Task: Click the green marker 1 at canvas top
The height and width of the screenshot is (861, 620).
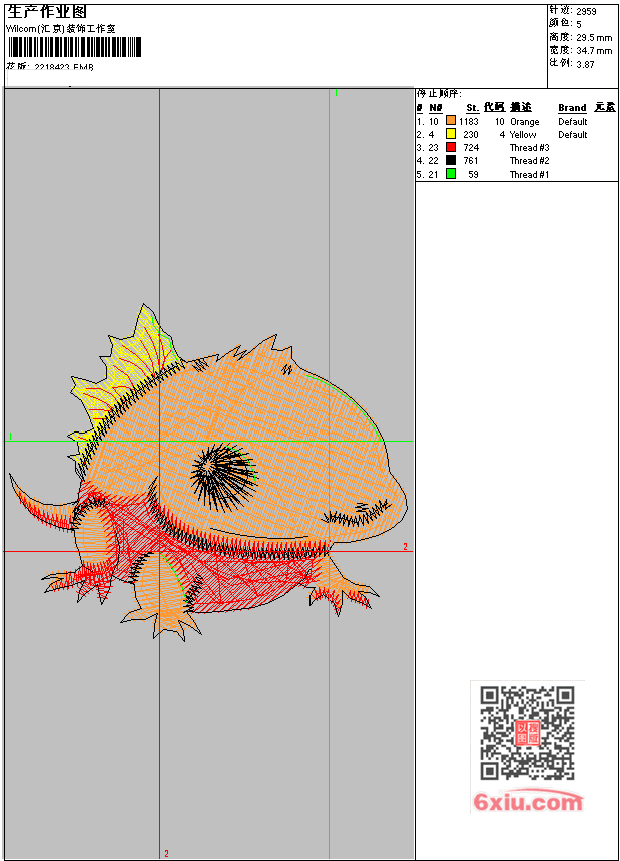Action: point(336,93)
